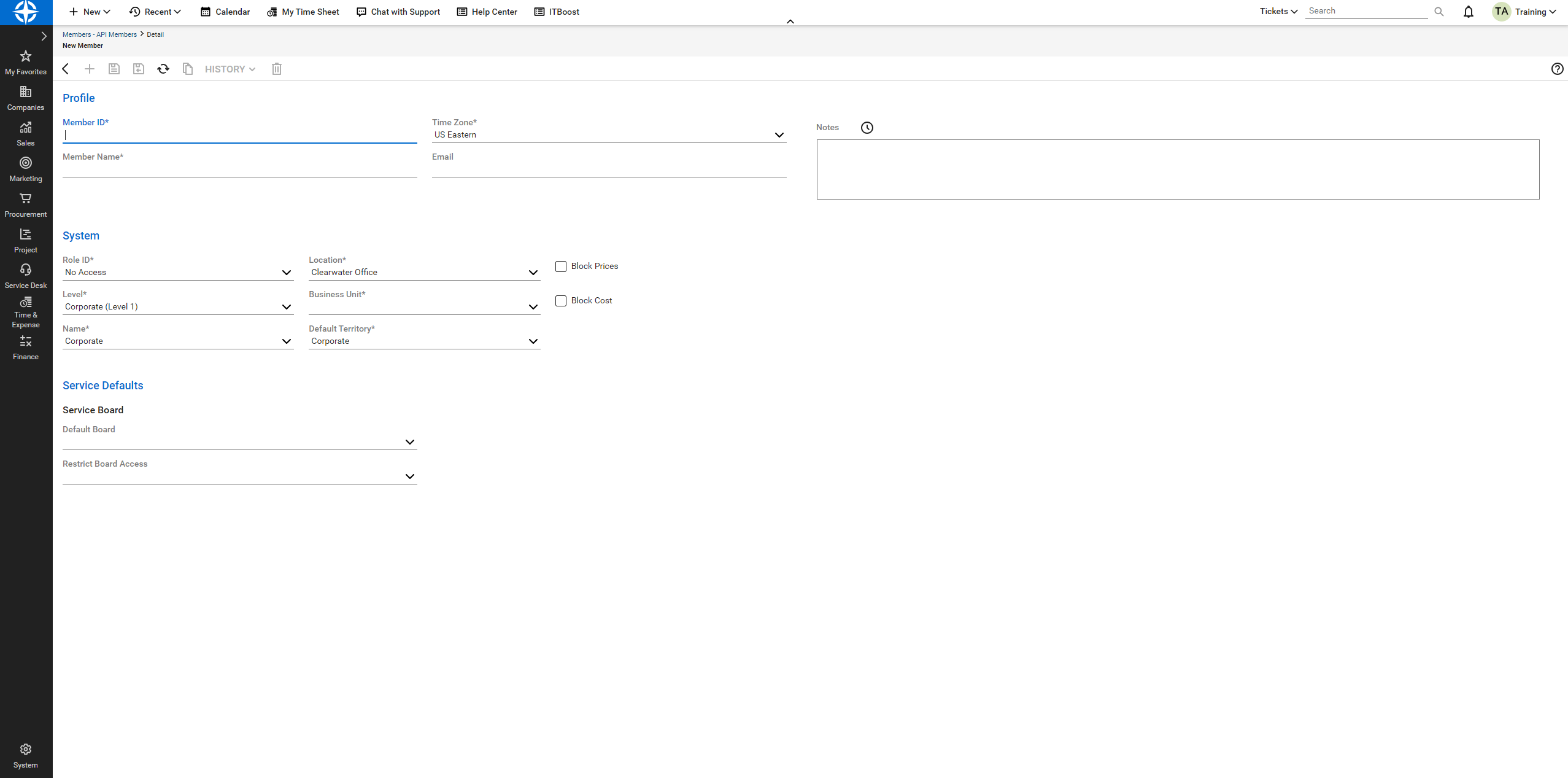Open the Service Desk module
This screenshot has height=778, width=1568.
(26, 276)
